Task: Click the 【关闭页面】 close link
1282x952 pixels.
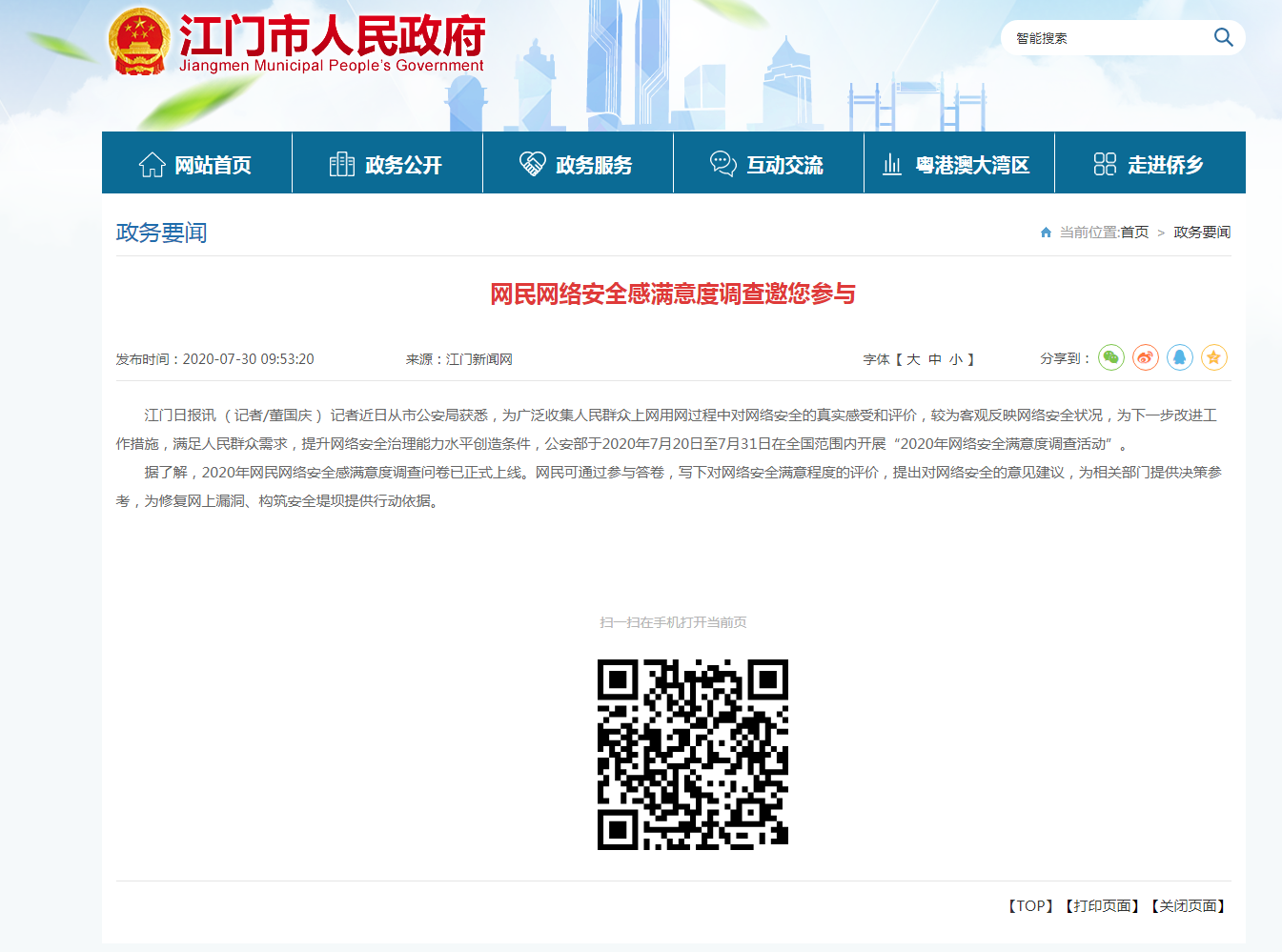Action: tap(1188, 906)
